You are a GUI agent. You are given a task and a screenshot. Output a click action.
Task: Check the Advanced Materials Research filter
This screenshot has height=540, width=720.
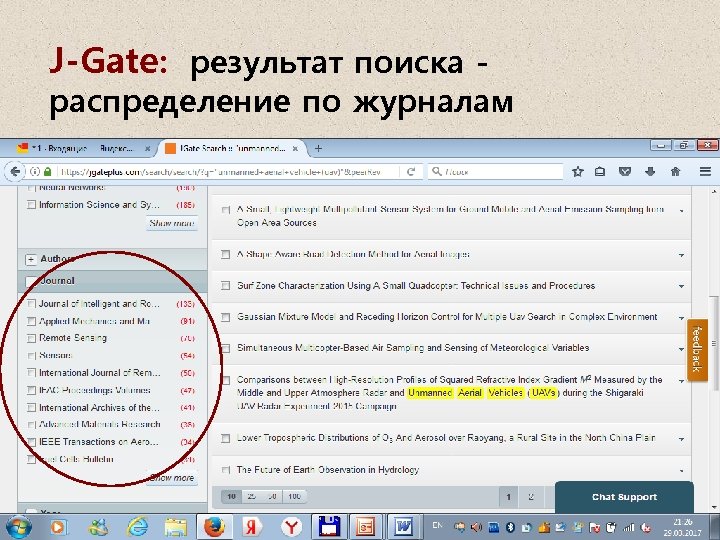coord(31,425)
